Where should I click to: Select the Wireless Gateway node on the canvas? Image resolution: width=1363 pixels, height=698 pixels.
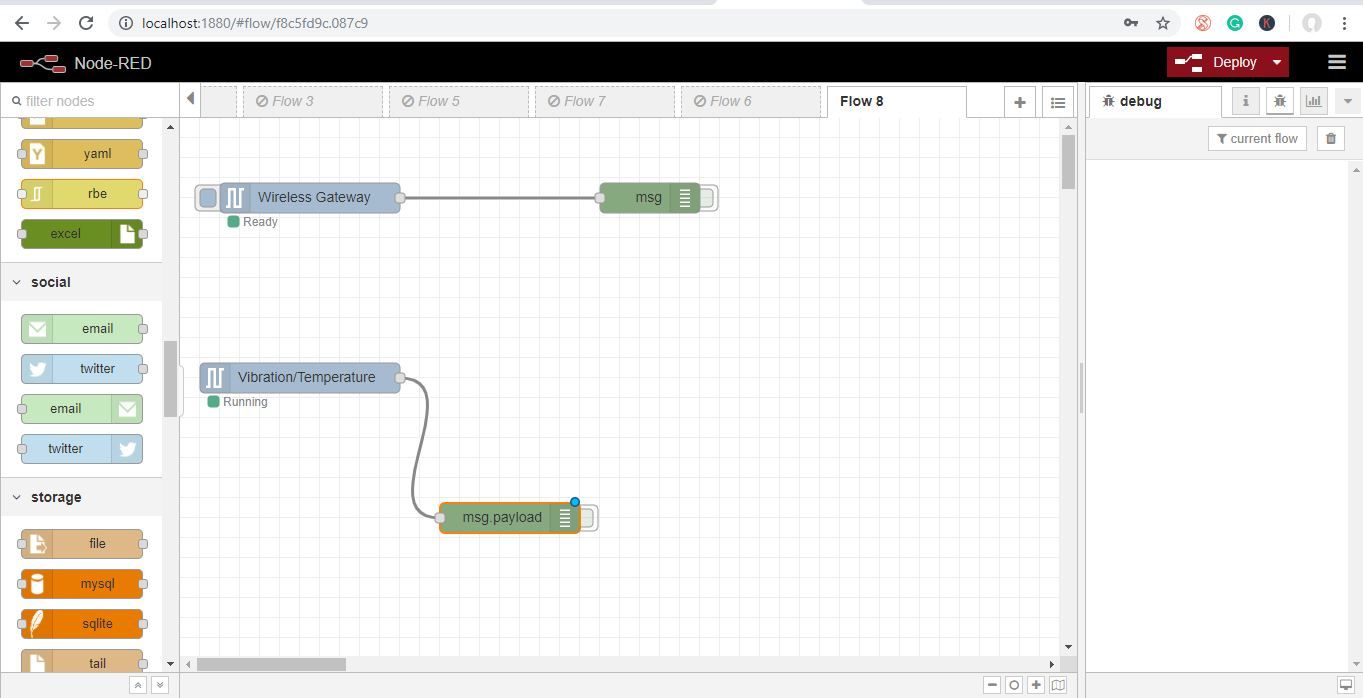(x=310, y=198)
